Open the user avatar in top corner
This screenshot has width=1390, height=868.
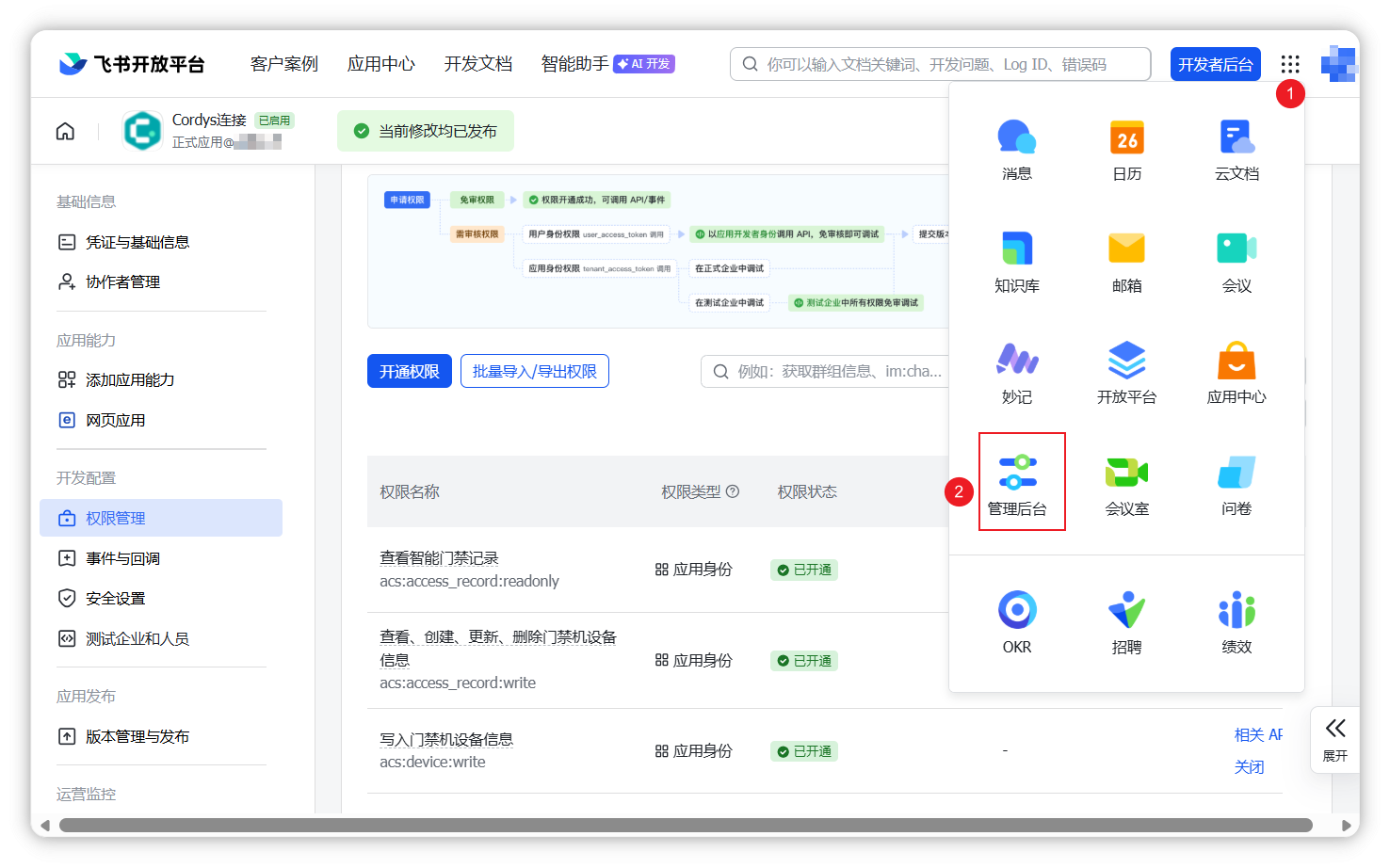[x=1338, y=64]
